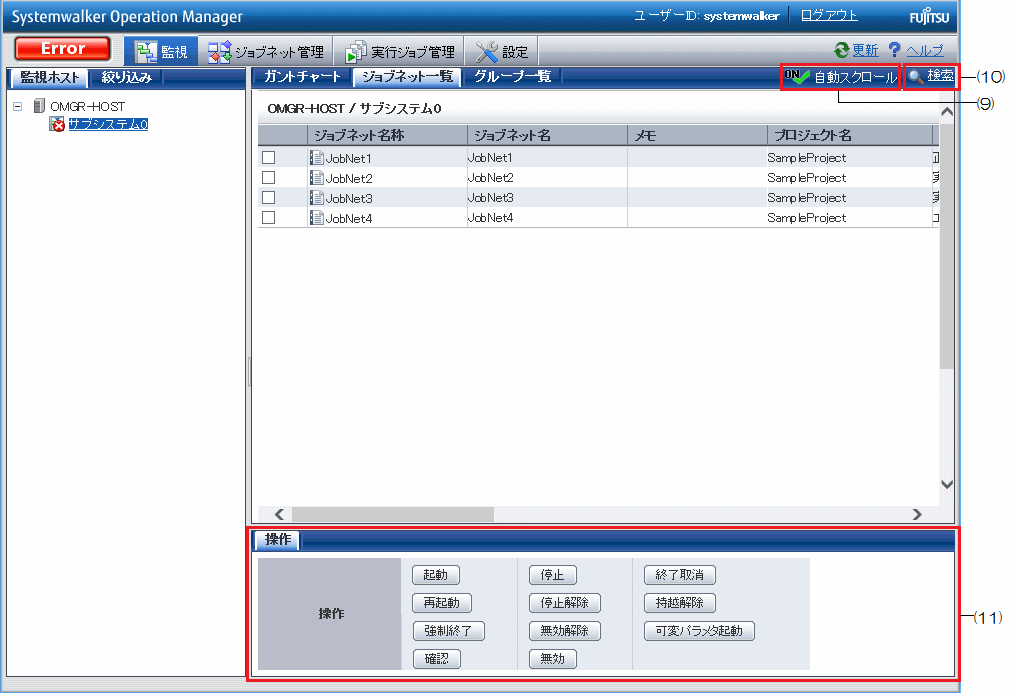Click the red Error status button

[63, 48]
